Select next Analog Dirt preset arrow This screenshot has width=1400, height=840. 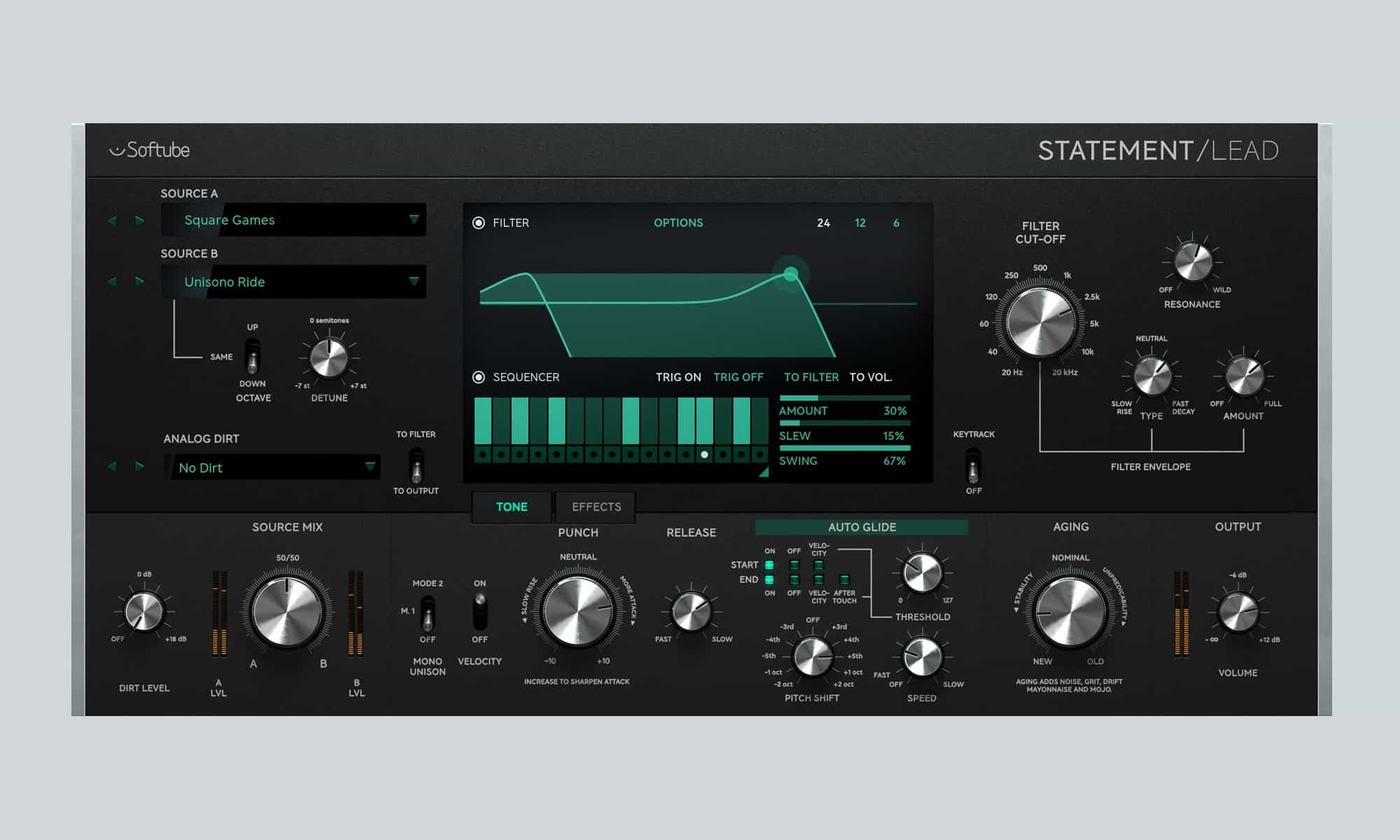click(x=140, y=466)
